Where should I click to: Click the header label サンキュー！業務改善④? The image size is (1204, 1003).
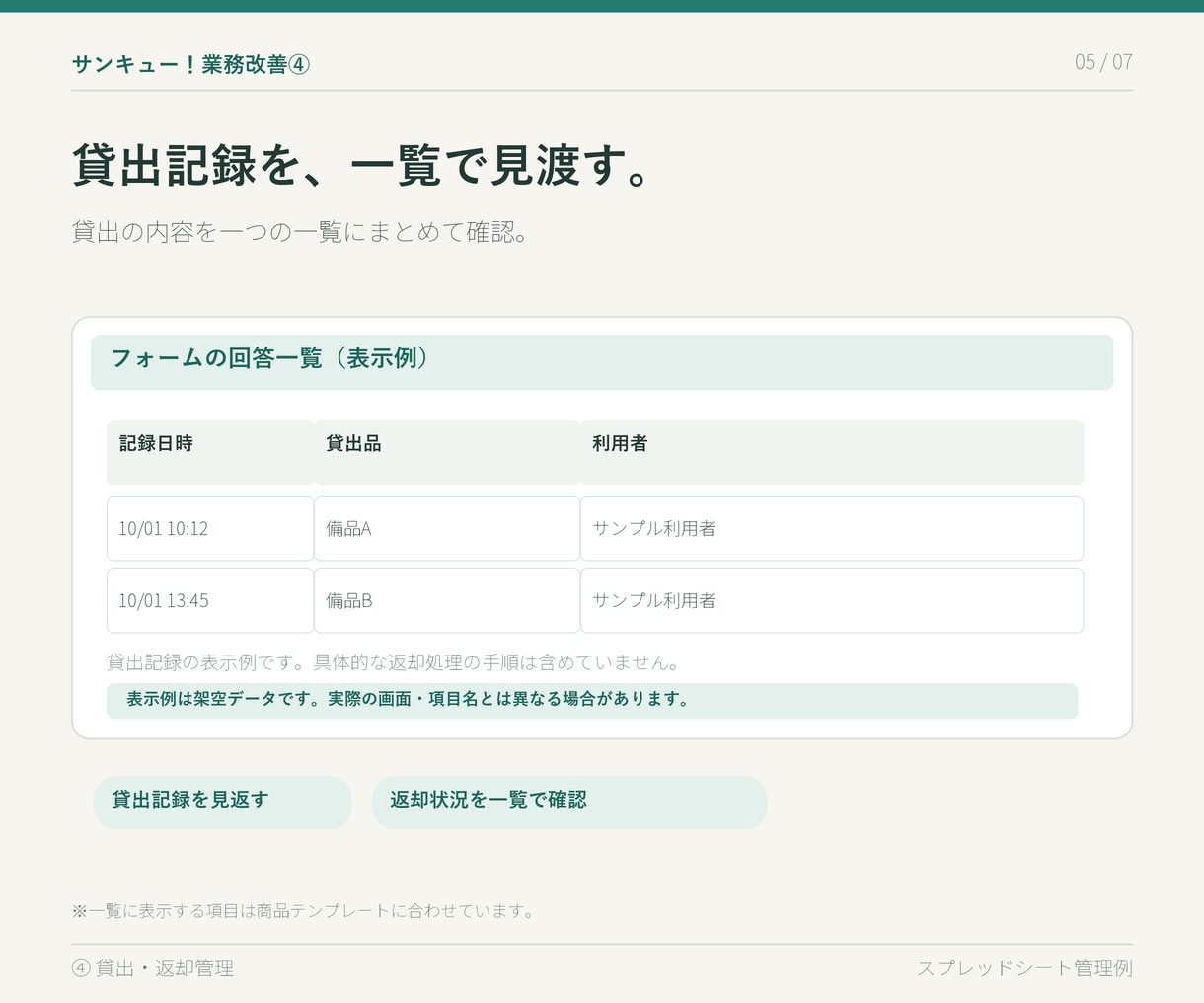click(x=190, y=64)
